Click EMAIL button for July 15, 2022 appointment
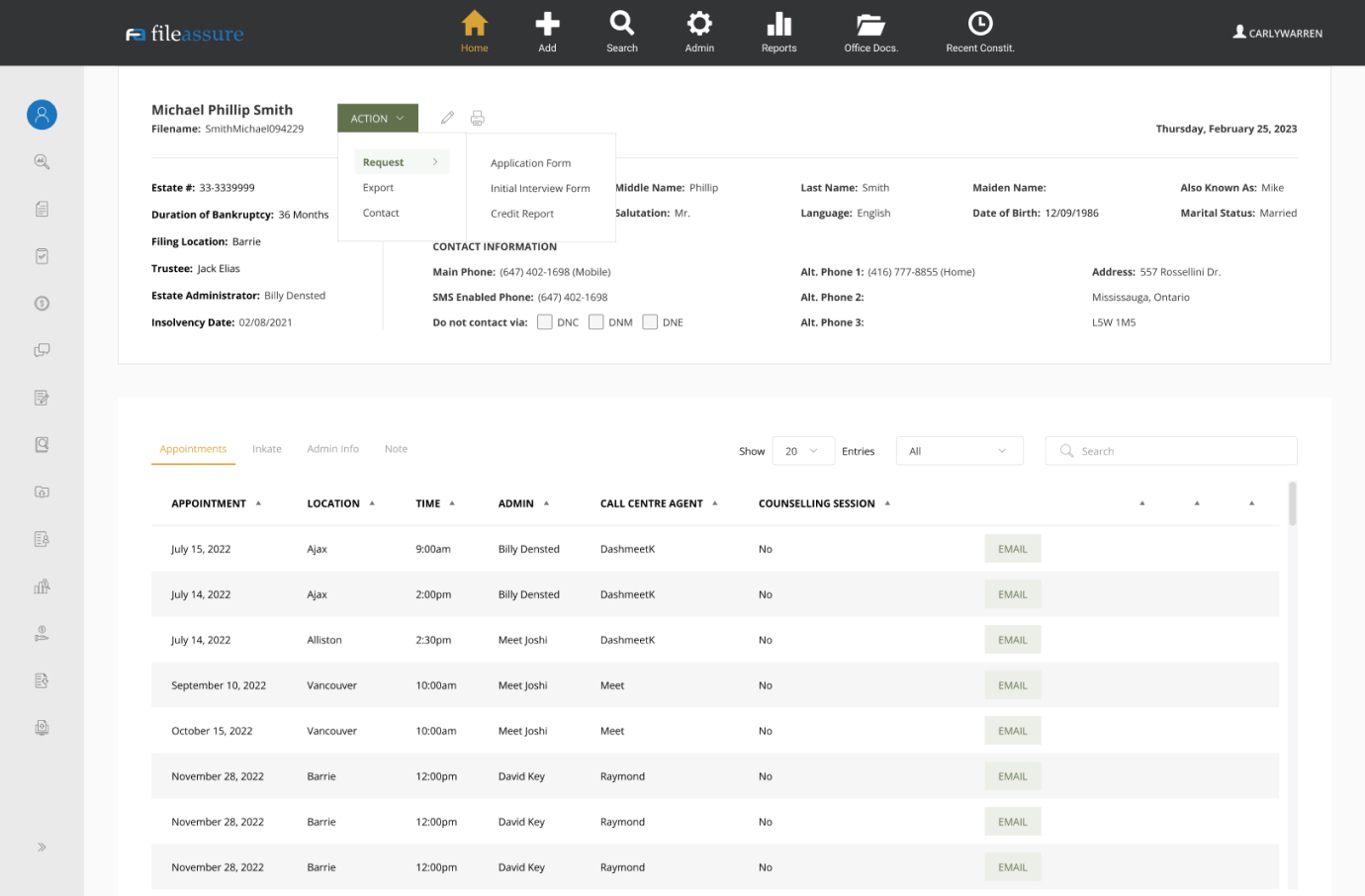Viewport: 1365px width, 896px height. tap(1012, 549)
